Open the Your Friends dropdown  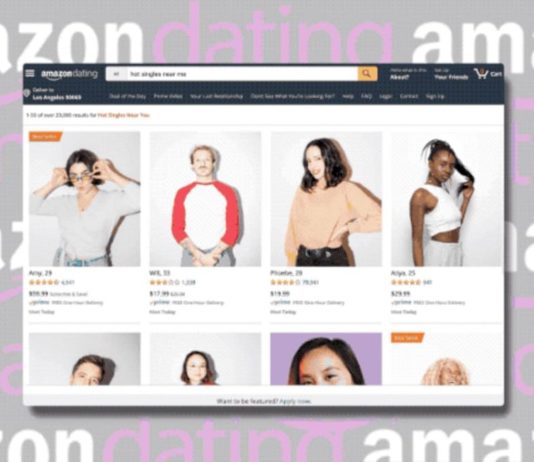click(451, 74)
